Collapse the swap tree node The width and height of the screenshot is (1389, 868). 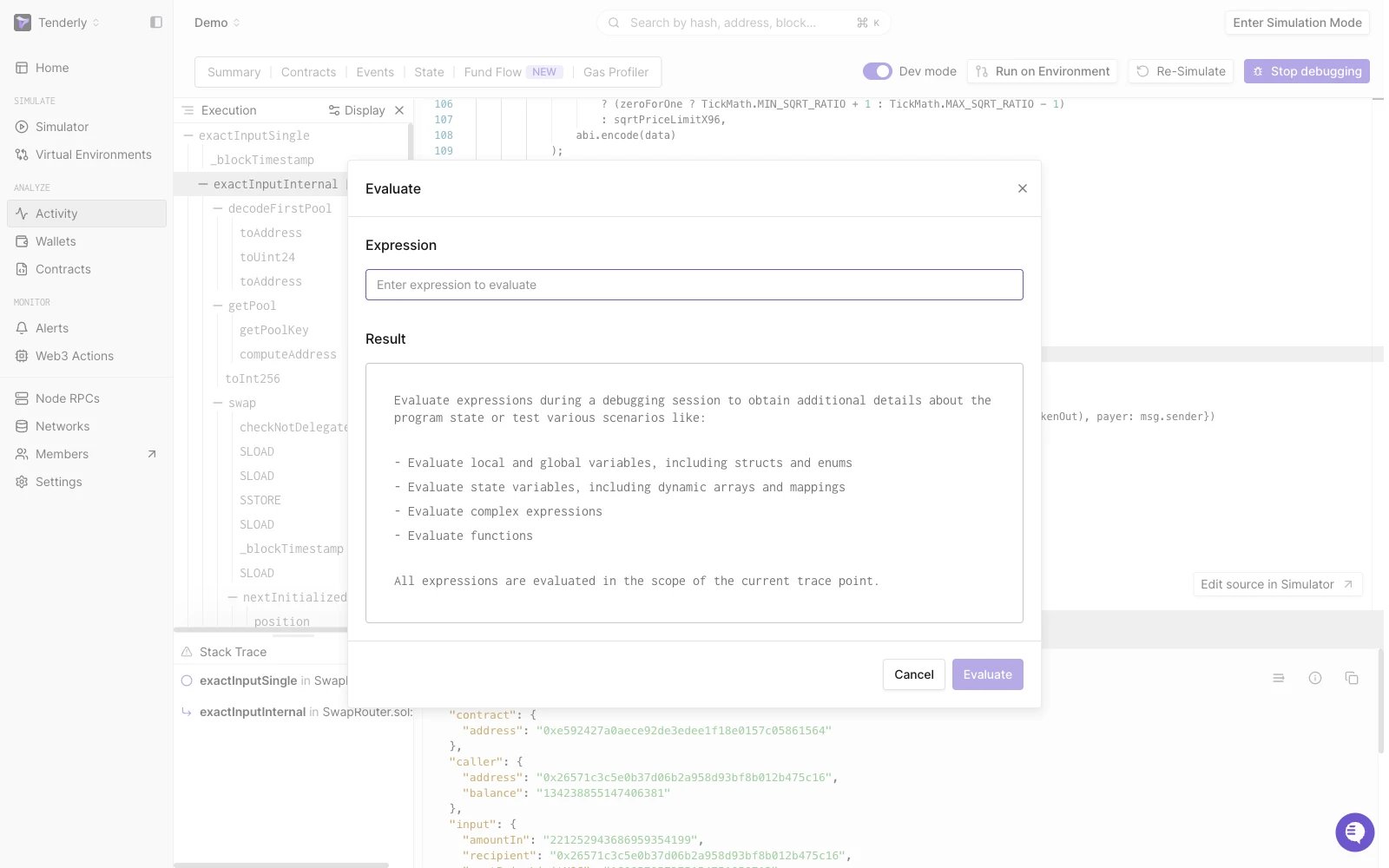pyautogui.click(x=218, y=403)
